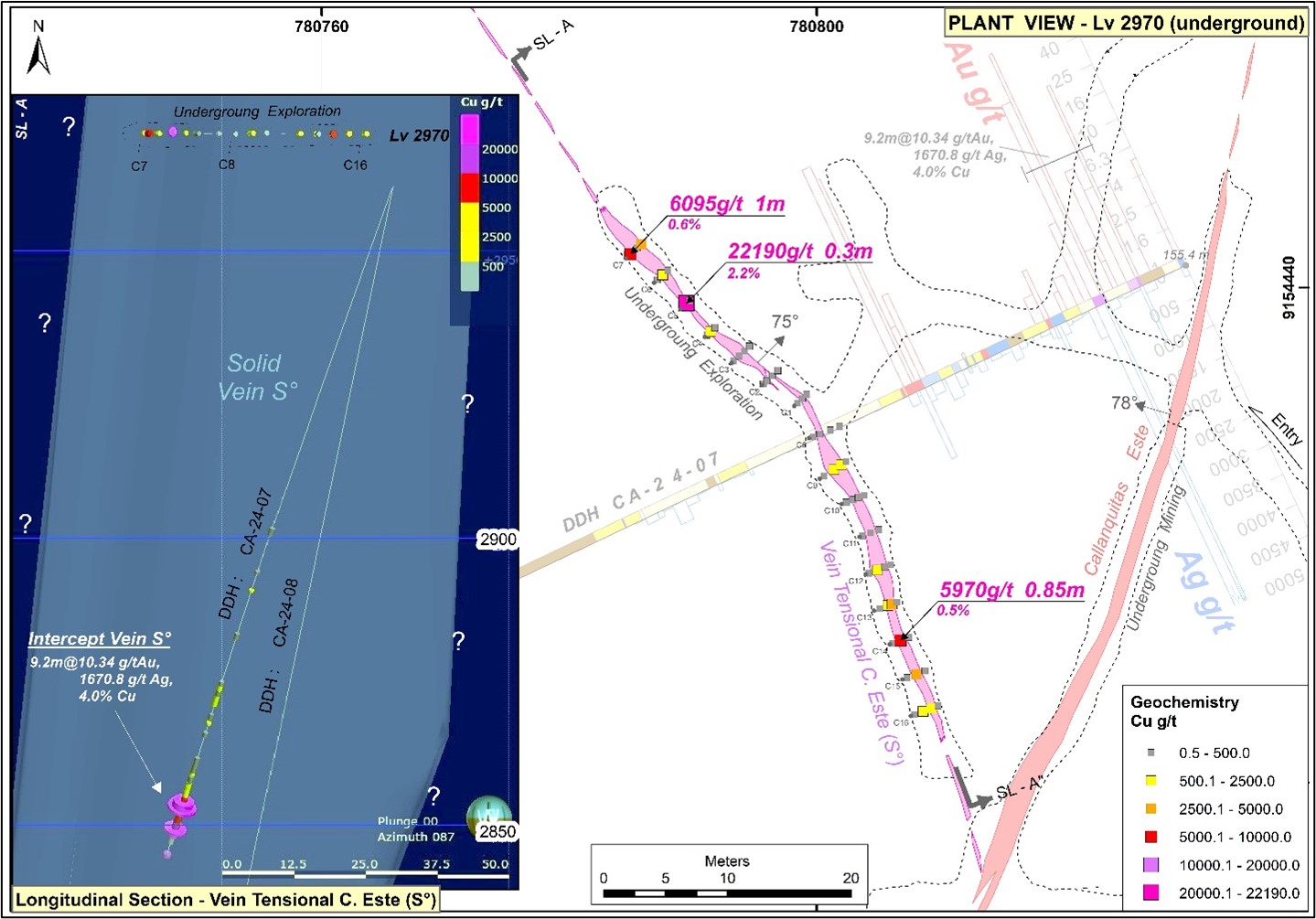Click the 'Geochemistry Cu g/t' legend title
The width and height of the screenshot is (1316, 919).
1184,711
